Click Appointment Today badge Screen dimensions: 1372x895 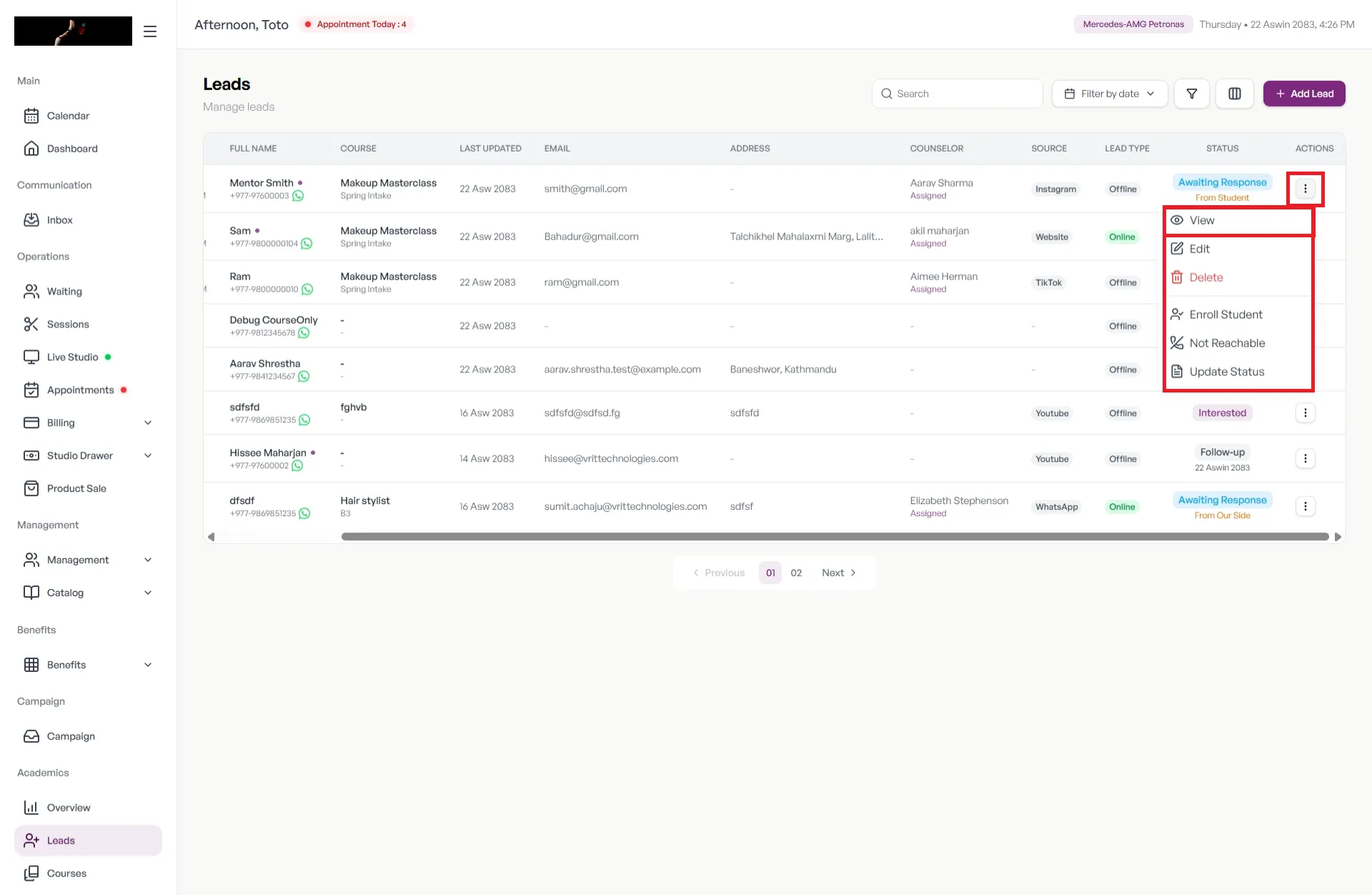tap(356, 24)
